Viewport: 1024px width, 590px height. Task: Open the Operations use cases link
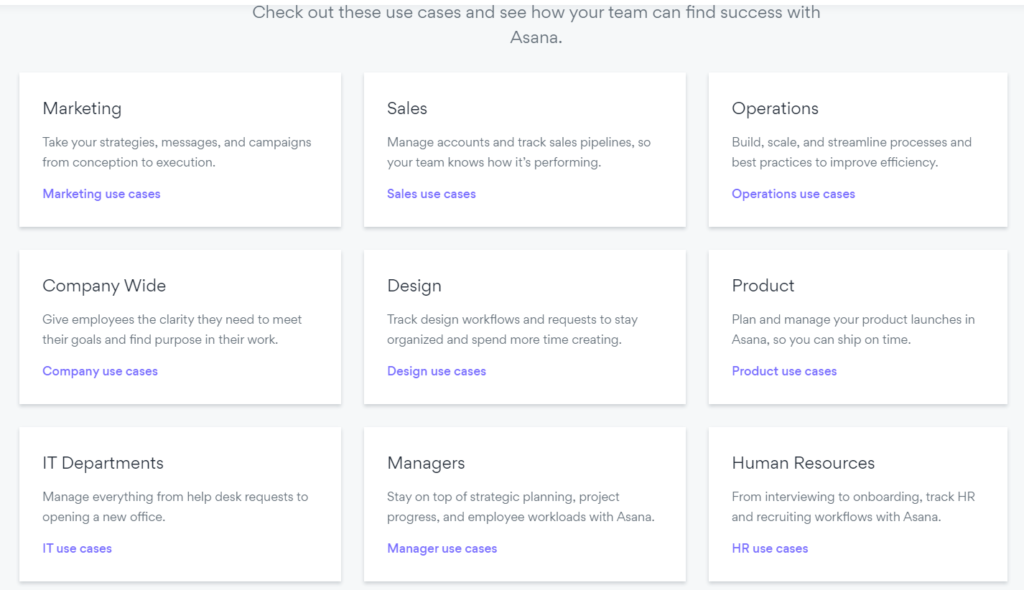pos(793,194)
